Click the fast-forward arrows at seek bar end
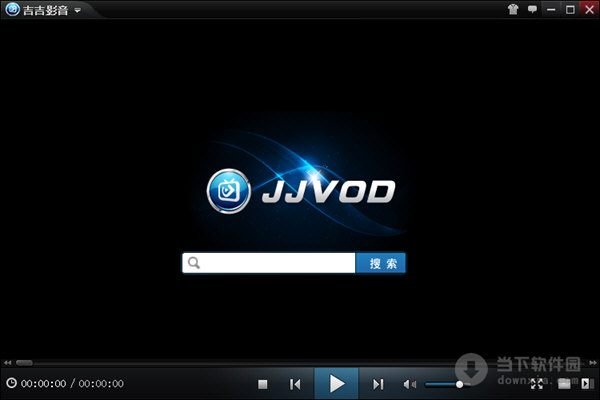 [593, 362]
